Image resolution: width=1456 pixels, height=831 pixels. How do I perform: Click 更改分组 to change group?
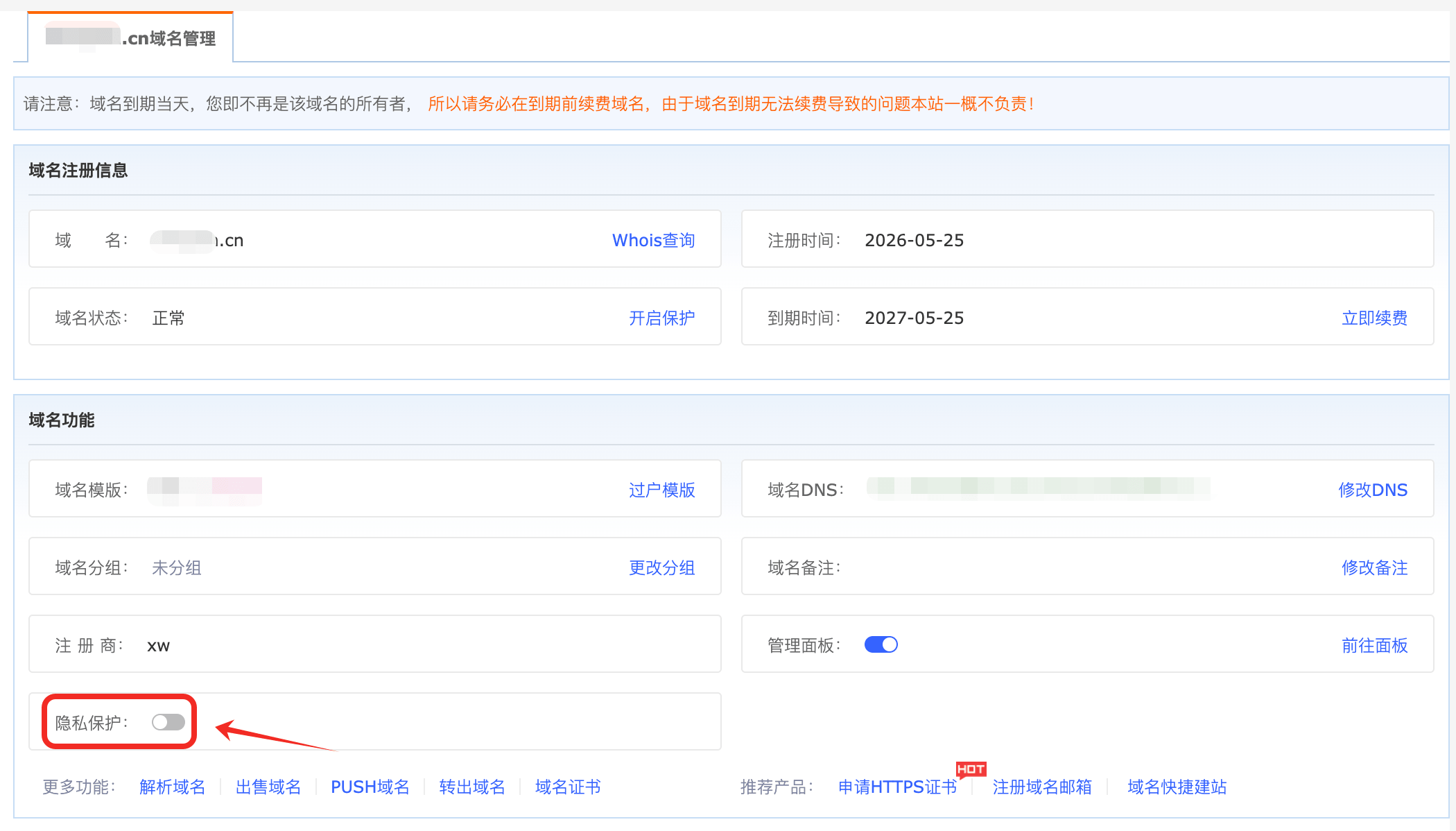pyautogui.click(x=661, y=567)
